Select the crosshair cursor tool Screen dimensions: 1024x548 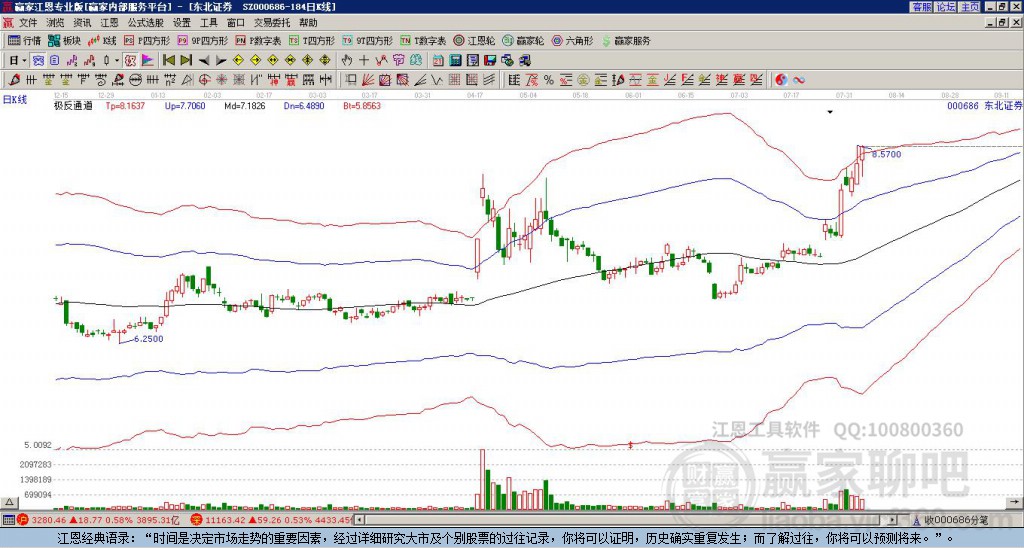(364, 61)
